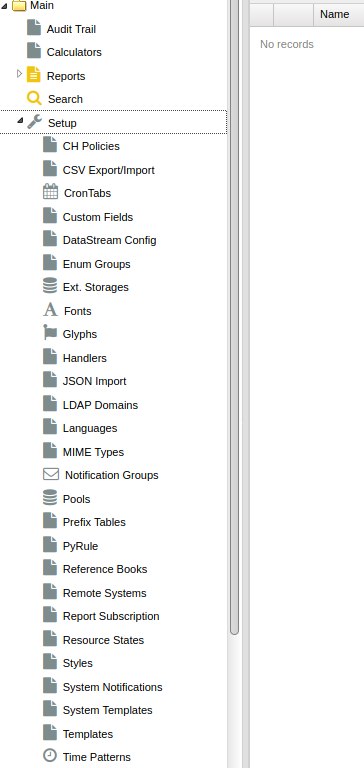Expand the Reports tree node arrow
The height and width of the screenshot is (768, 364).
[20, 74]
